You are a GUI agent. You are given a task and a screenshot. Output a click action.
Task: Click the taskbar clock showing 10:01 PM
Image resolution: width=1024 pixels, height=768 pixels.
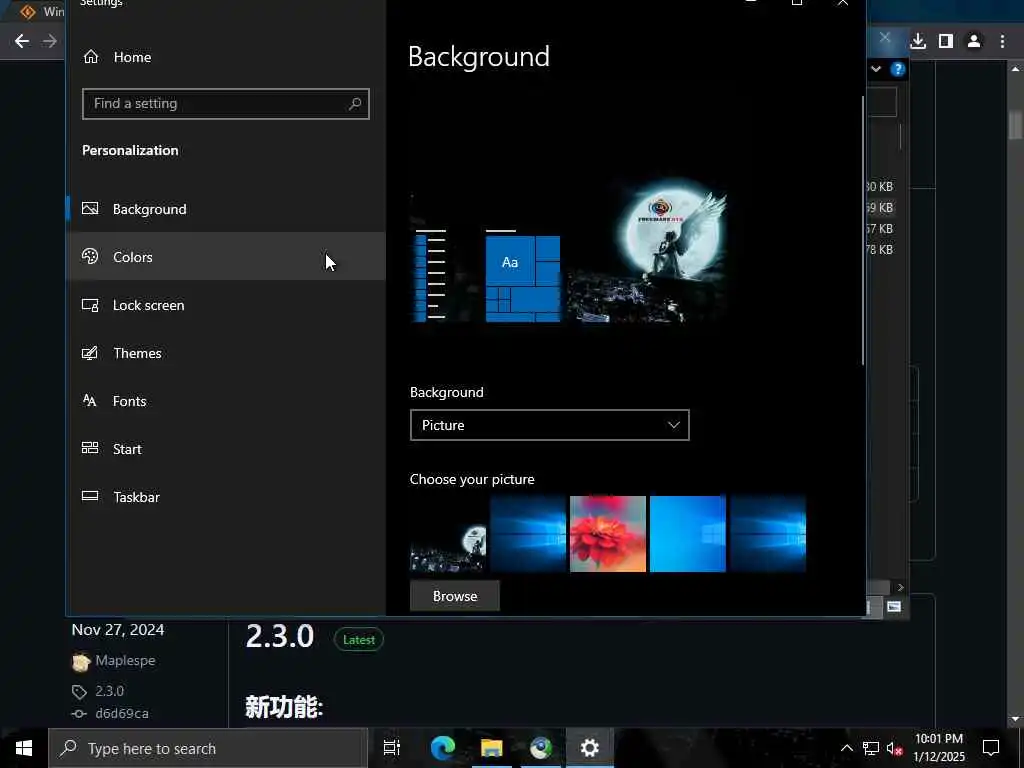938,748
